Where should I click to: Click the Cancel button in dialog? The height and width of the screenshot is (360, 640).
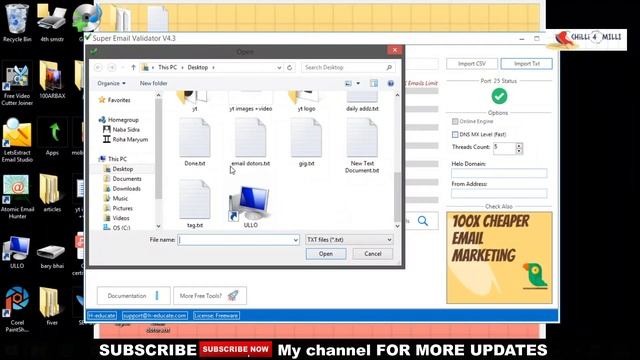coord(373,254)
